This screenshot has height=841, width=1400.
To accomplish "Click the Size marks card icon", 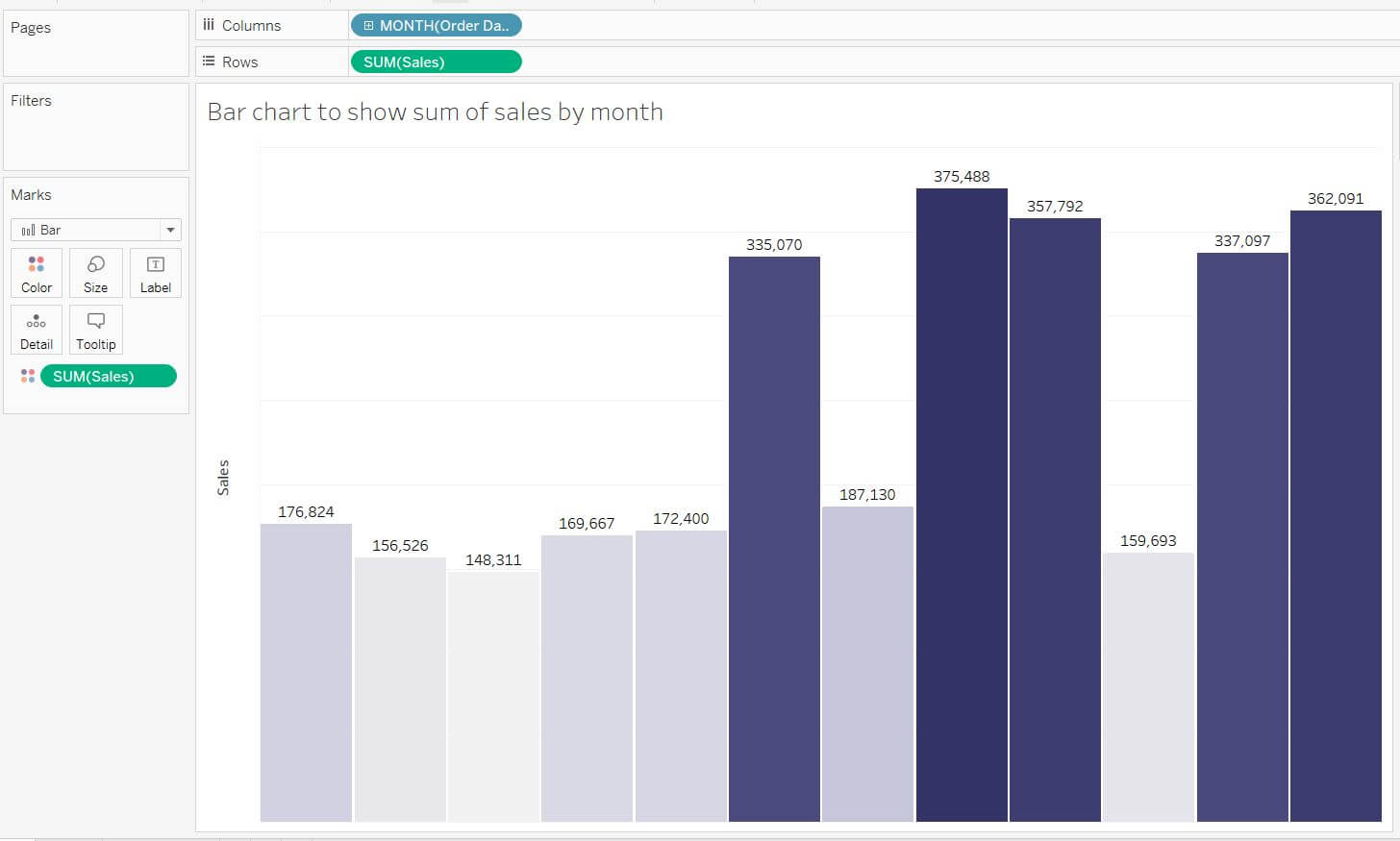I will (x=96, y=264).
